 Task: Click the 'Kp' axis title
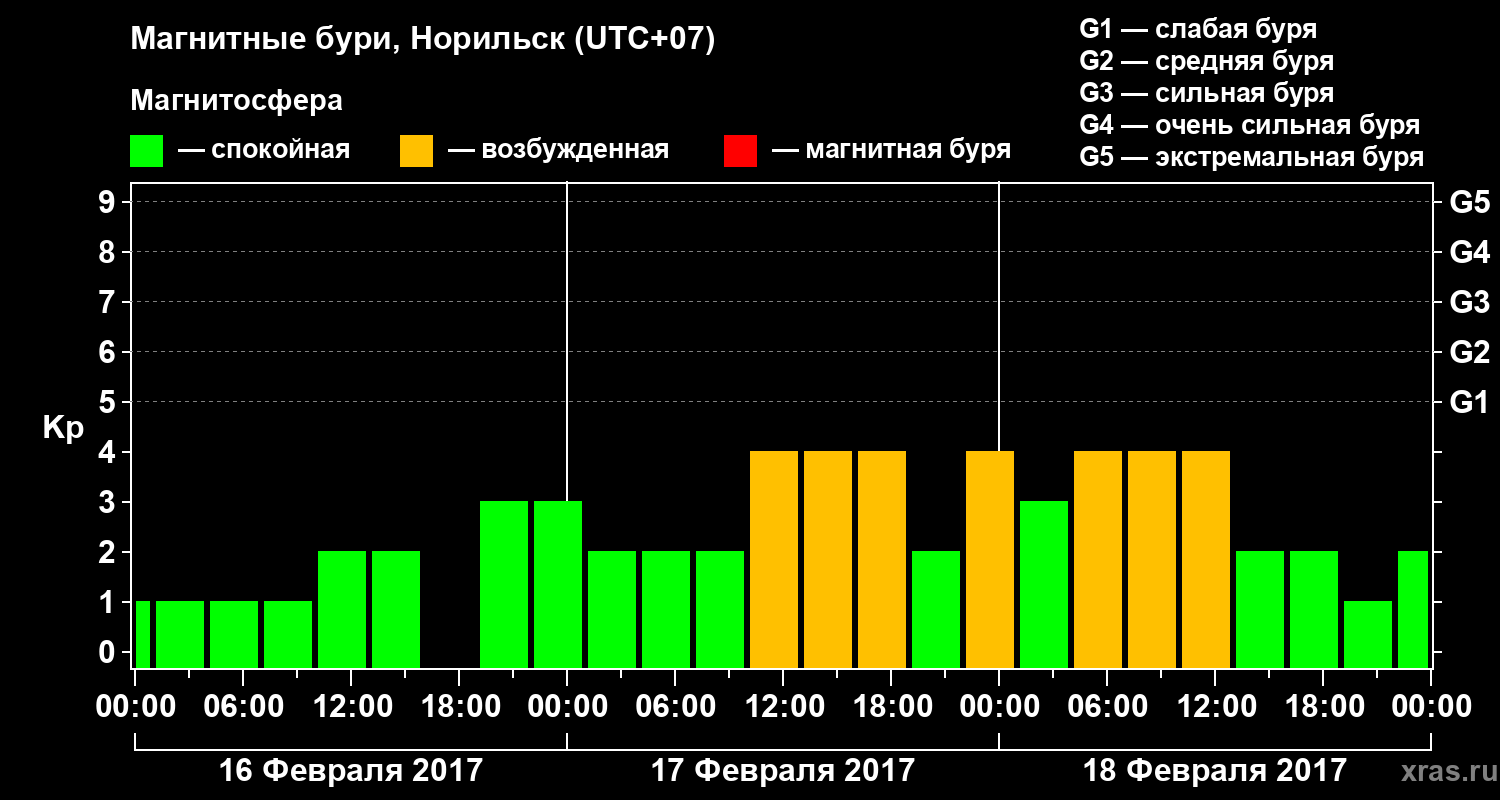tap(63, 428)
